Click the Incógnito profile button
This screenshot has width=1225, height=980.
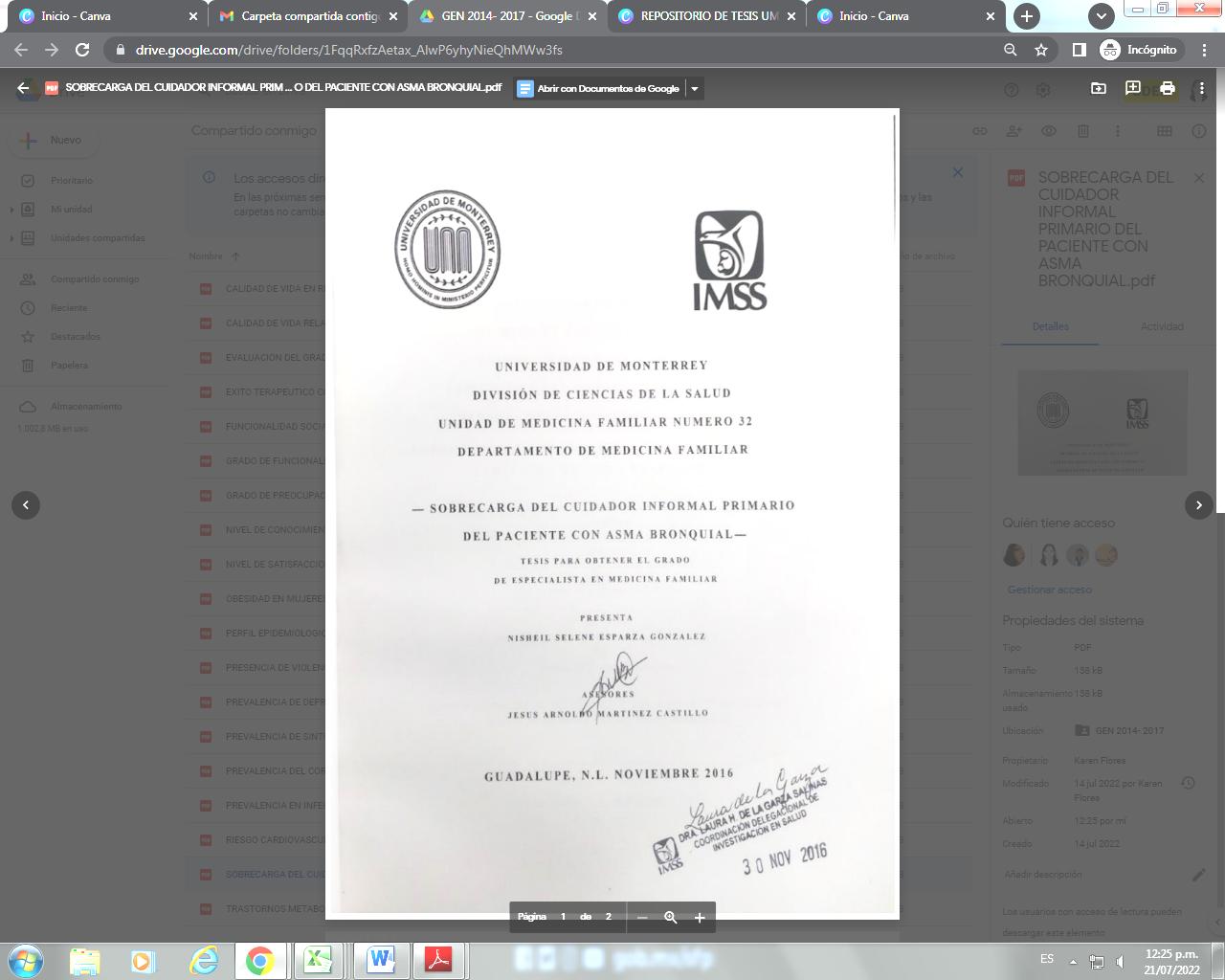[1141, 50]
